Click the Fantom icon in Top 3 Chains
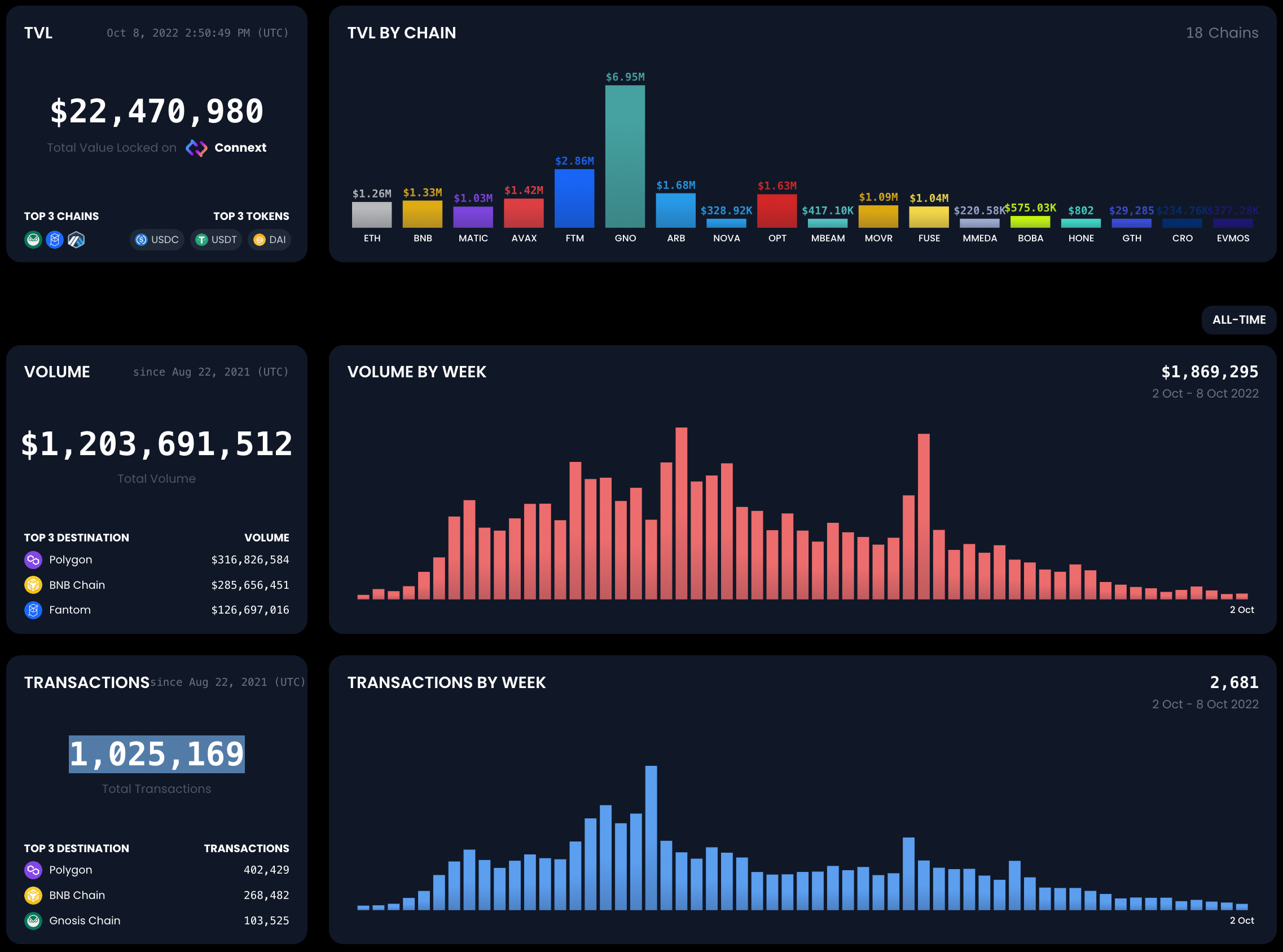This screenshot has width=1283, height=952. pyautogui.click(x=55, y=239)
